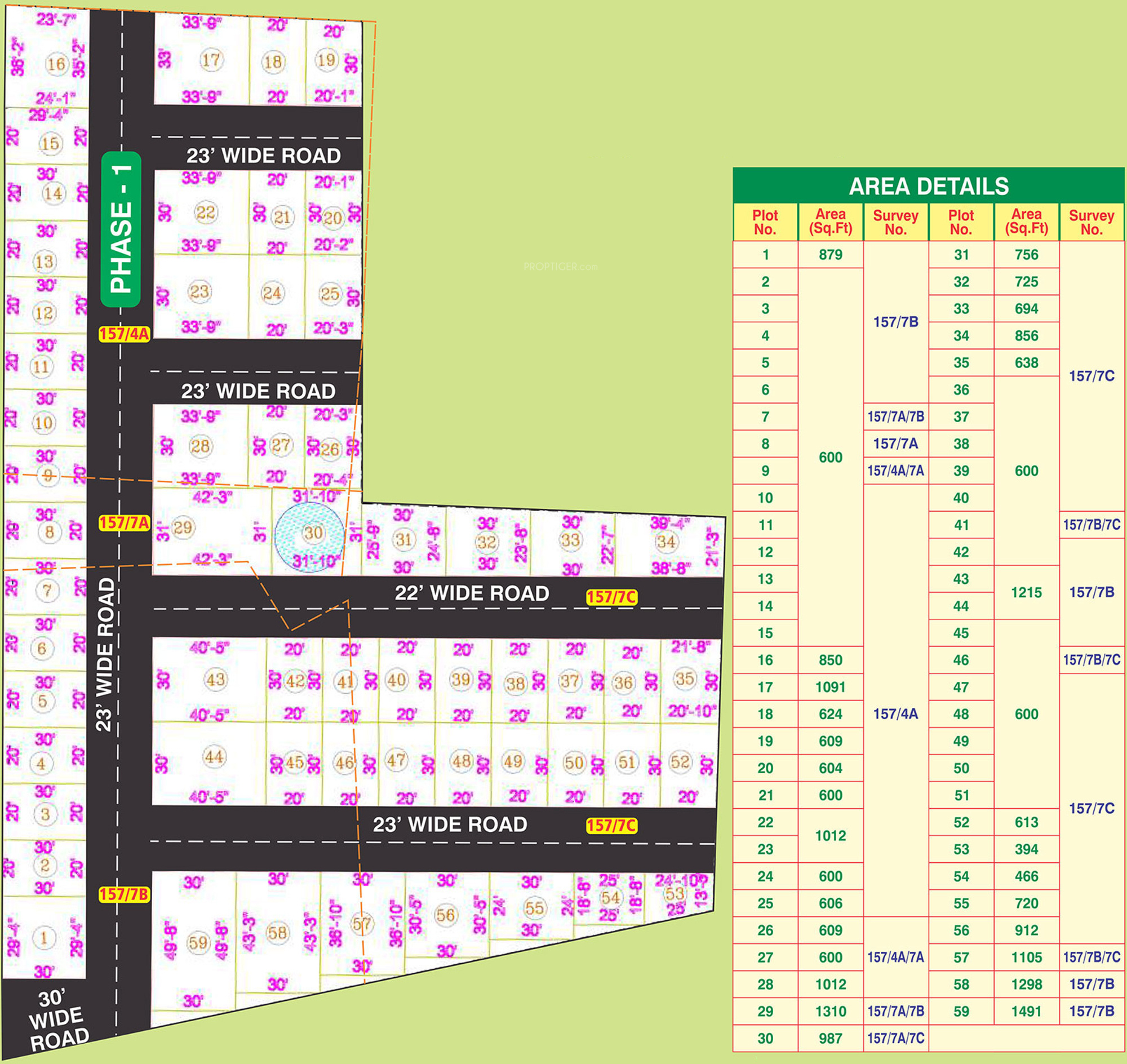1127x1064 pixels.
Task: Click the 157/7A yellow survey tag
Action: click(x=124, y=523)
